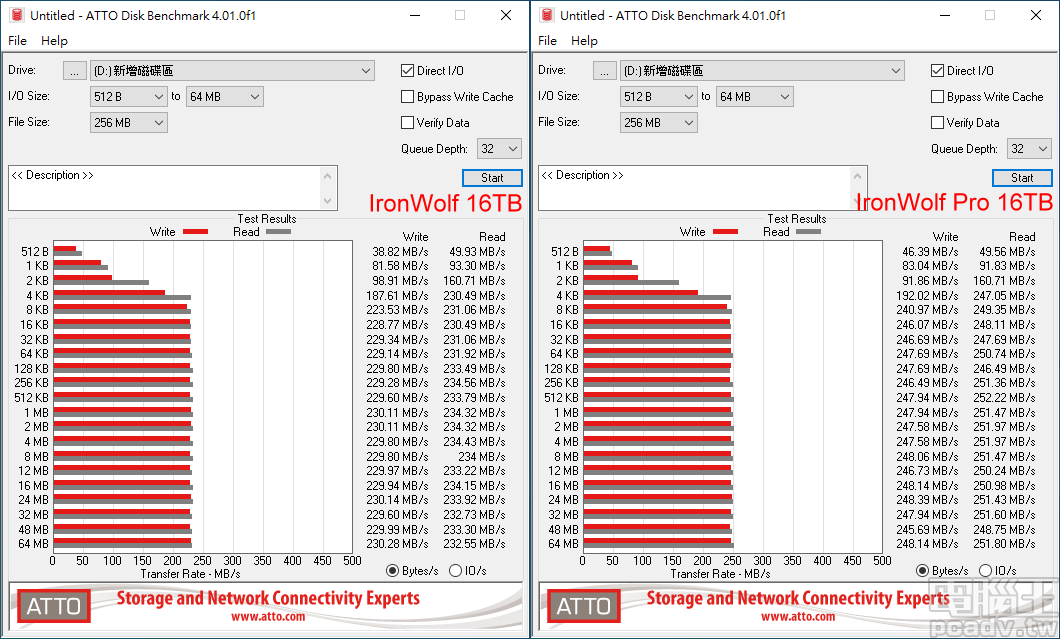The height and width of the screenshot is (639, 1060).
Task: Click right window write value 46.39 MB/s
Action: [930, 252]
